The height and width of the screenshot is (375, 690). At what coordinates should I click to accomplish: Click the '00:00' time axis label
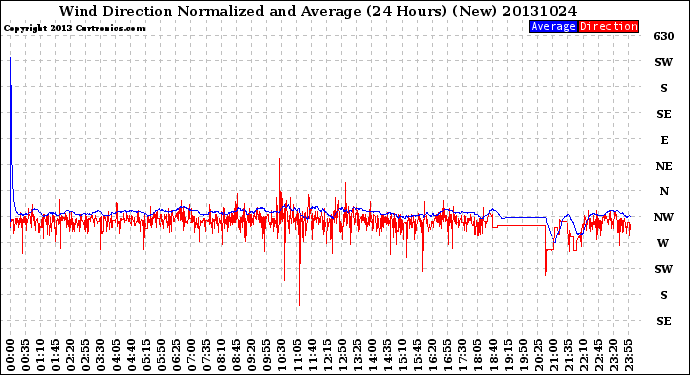pyautogui.click(x=11, y=355)
